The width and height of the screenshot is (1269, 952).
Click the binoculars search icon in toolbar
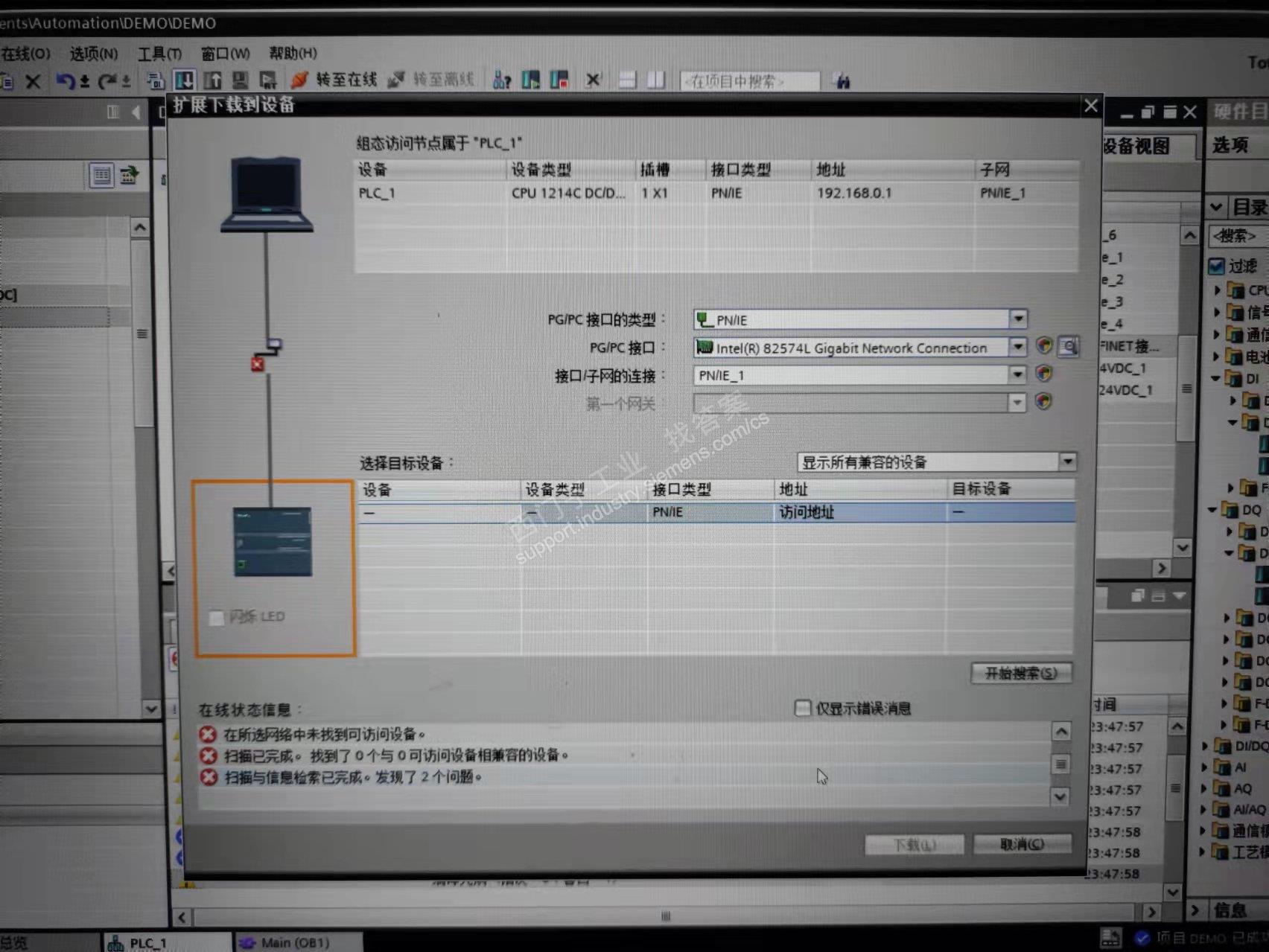pyautogui.click(x=842, y=80)
